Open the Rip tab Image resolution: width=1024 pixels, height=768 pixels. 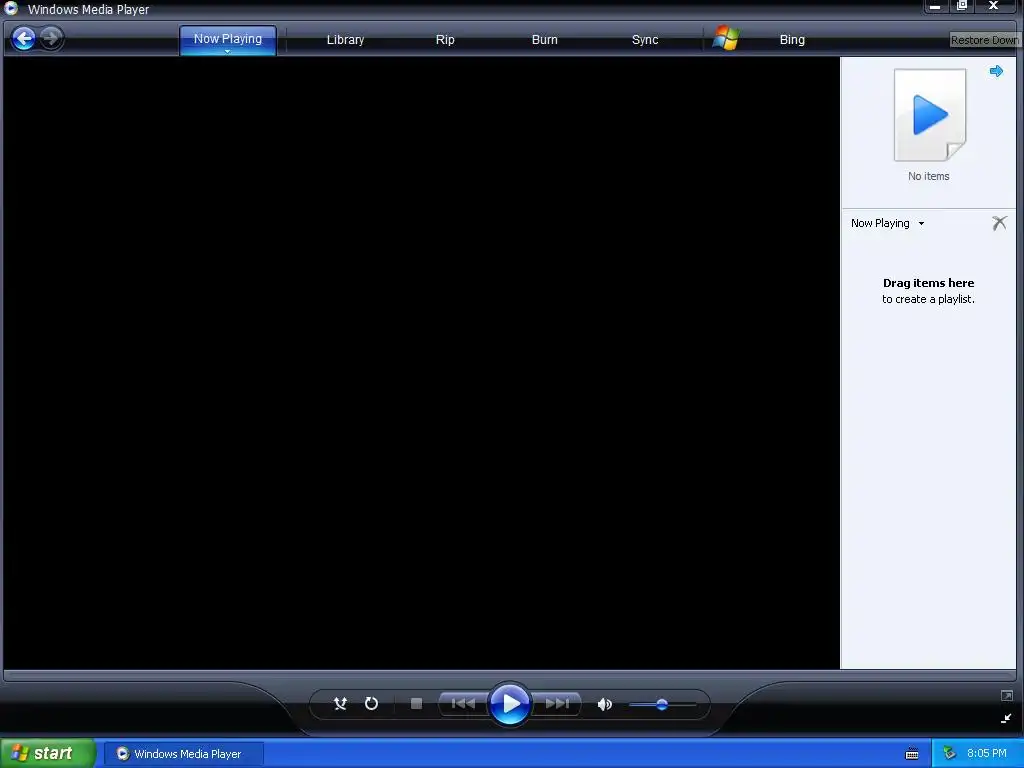click(x=445, y=40)
